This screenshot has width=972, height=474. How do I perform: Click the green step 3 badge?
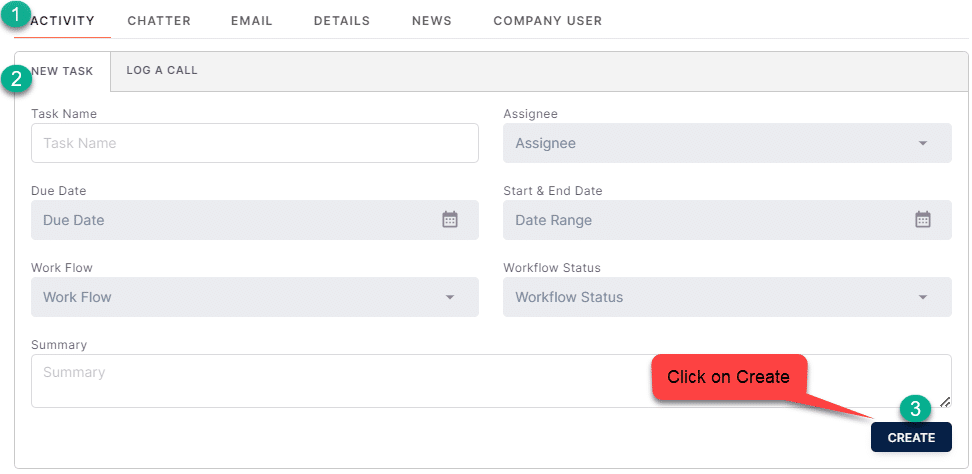tap(916, 409)
